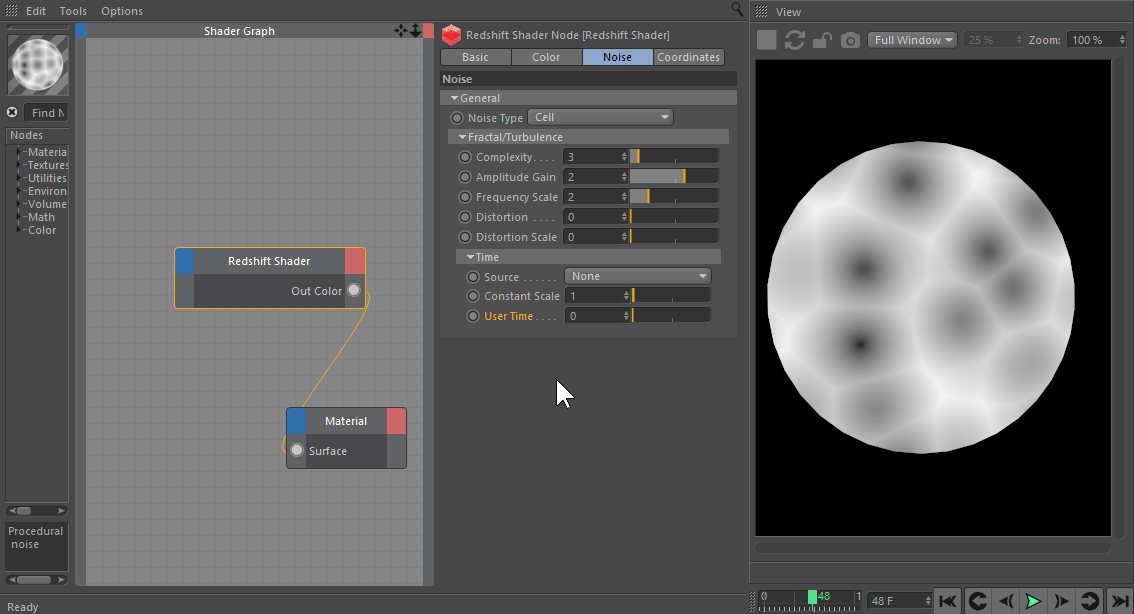
Task: Click the material preview sphere thumbnail
Action: point(38,64)
